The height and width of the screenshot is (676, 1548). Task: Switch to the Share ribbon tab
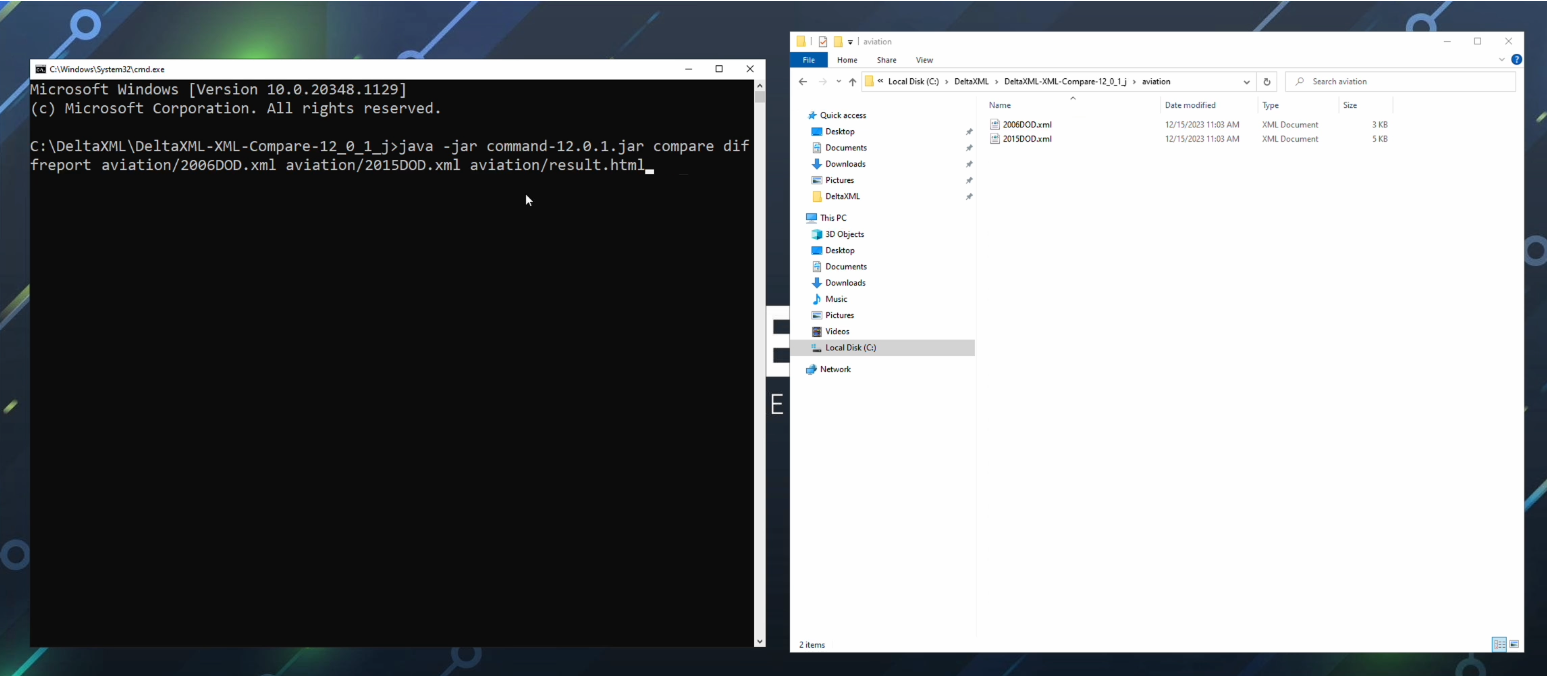(x=887, y=60)
